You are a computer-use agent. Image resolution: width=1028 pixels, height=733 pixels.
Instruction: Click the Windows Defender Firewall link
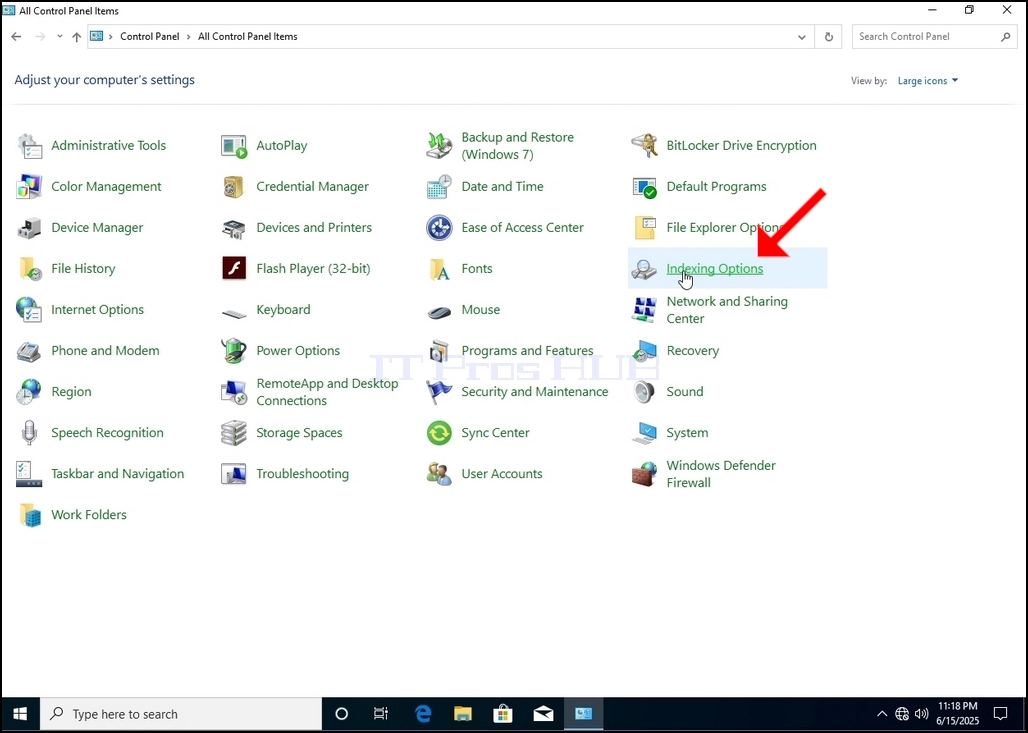tap(721, 474)
